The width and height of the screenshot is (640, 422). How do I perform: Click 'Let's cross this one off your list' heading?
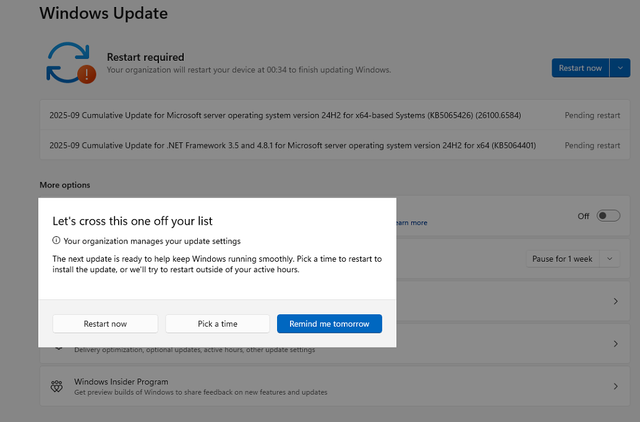coord(132,221)
